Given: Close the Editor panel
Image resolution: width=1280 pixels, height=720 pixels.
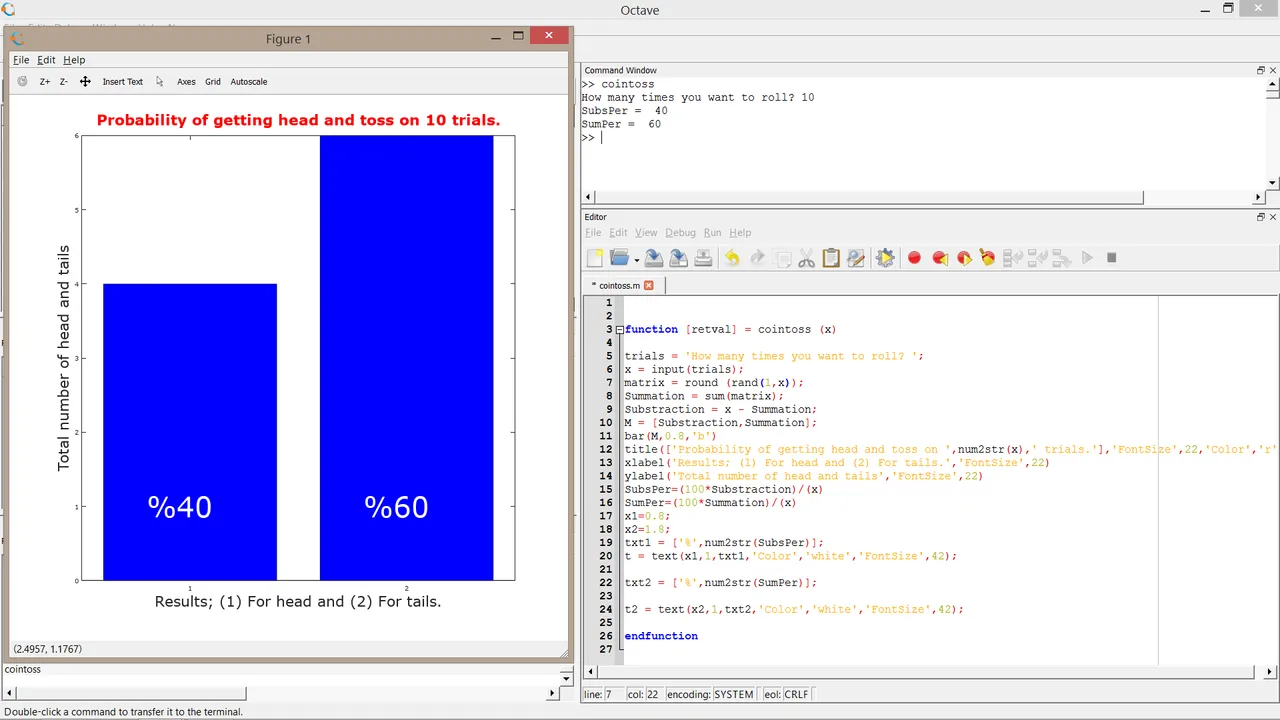Looking at the screenshot, I should pyautogui.click(x=1273, y=217).
